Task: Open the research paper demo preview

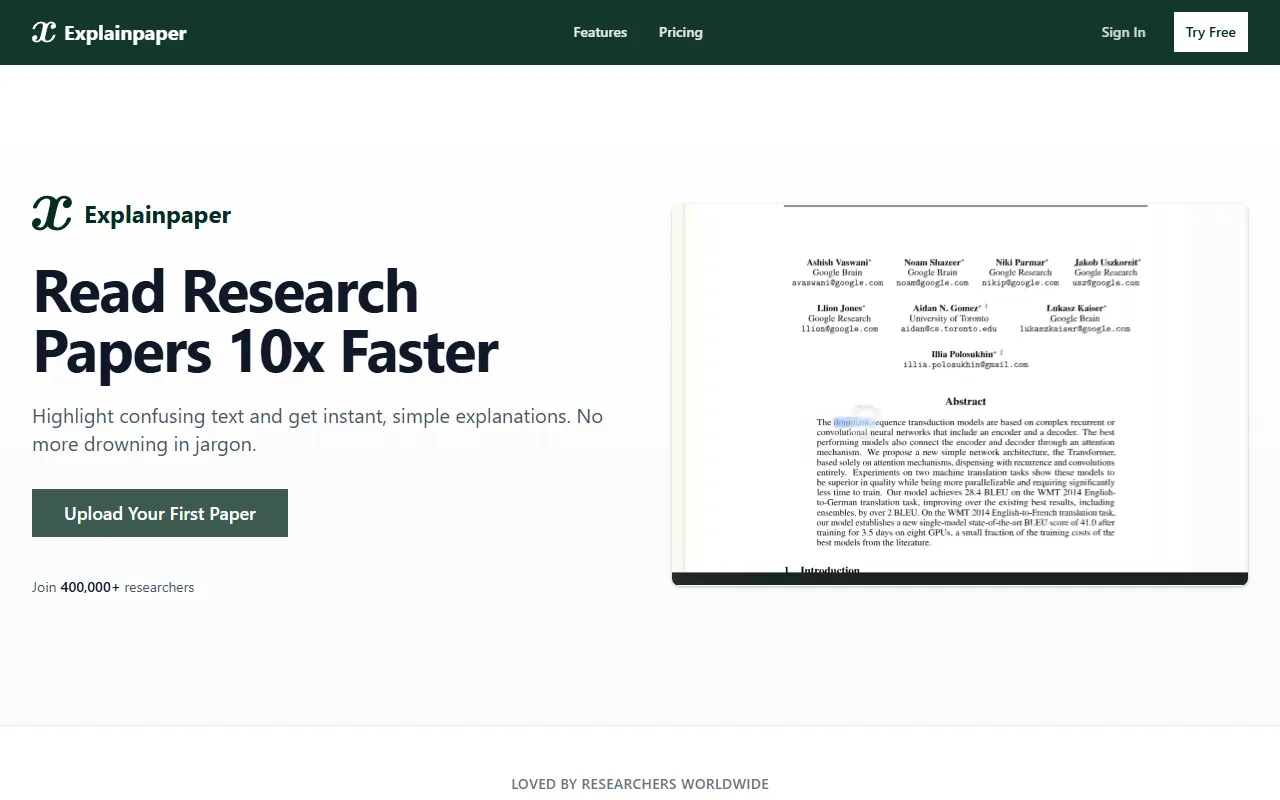Action: (960, 394)
